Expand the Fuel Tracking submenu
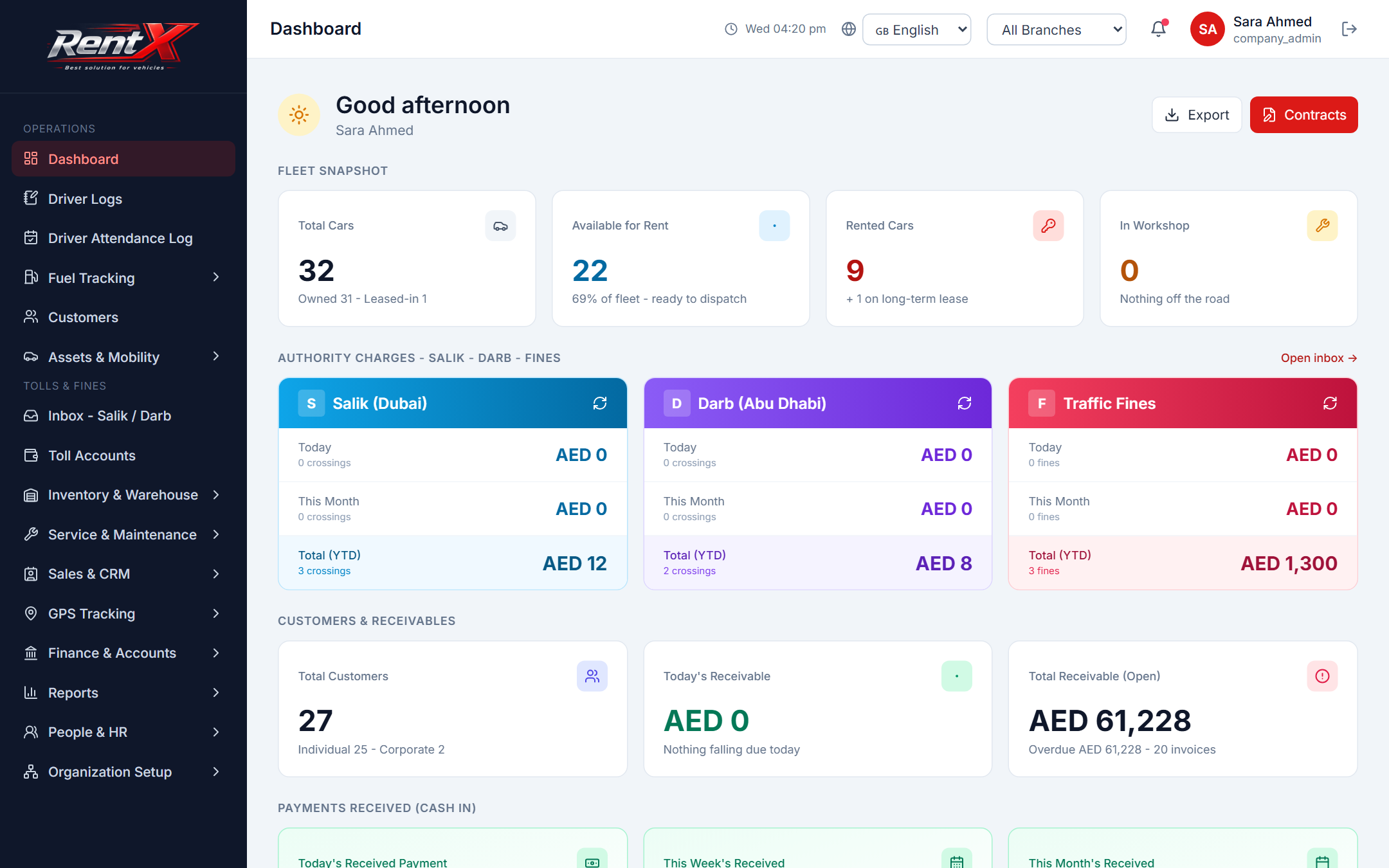 [x=123, y=278]
